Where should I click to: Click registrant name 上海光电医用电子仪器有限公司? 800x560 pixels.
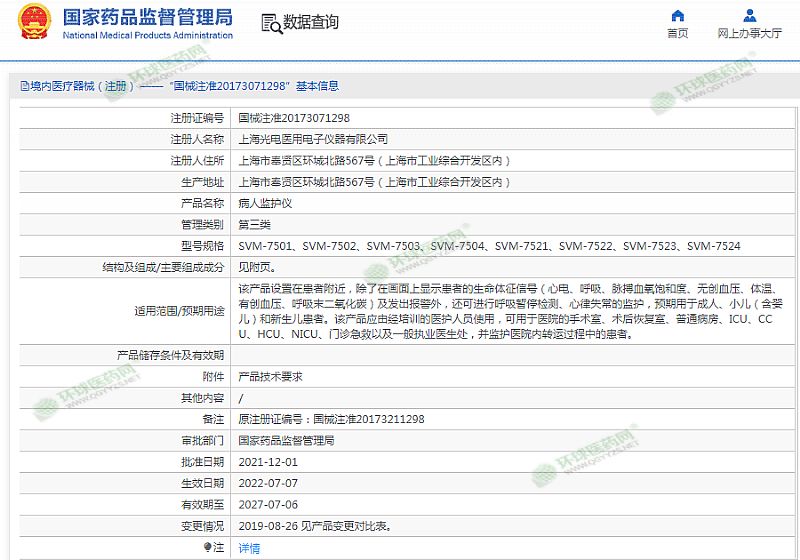pyautogui.click(x=313, y=139)
